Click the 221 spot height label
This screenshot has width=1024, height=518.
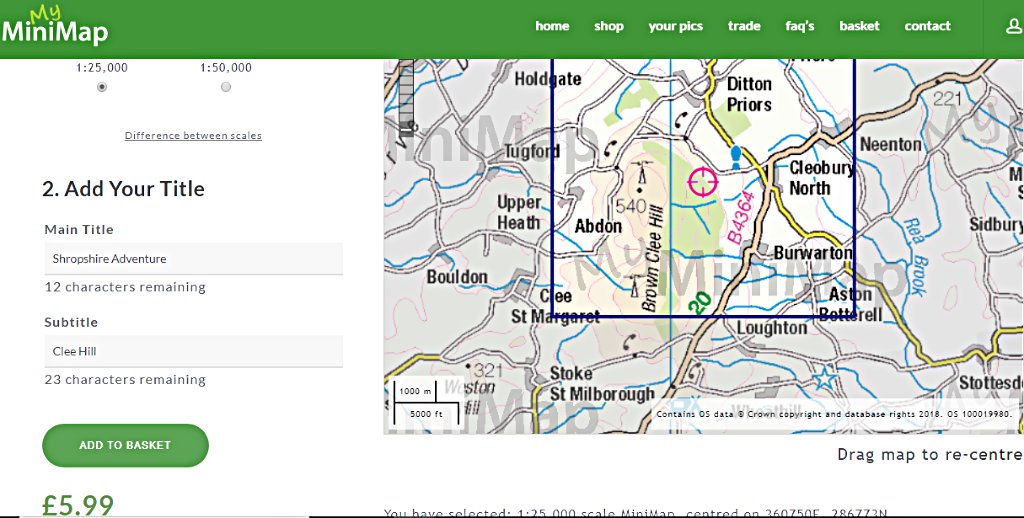947,99
